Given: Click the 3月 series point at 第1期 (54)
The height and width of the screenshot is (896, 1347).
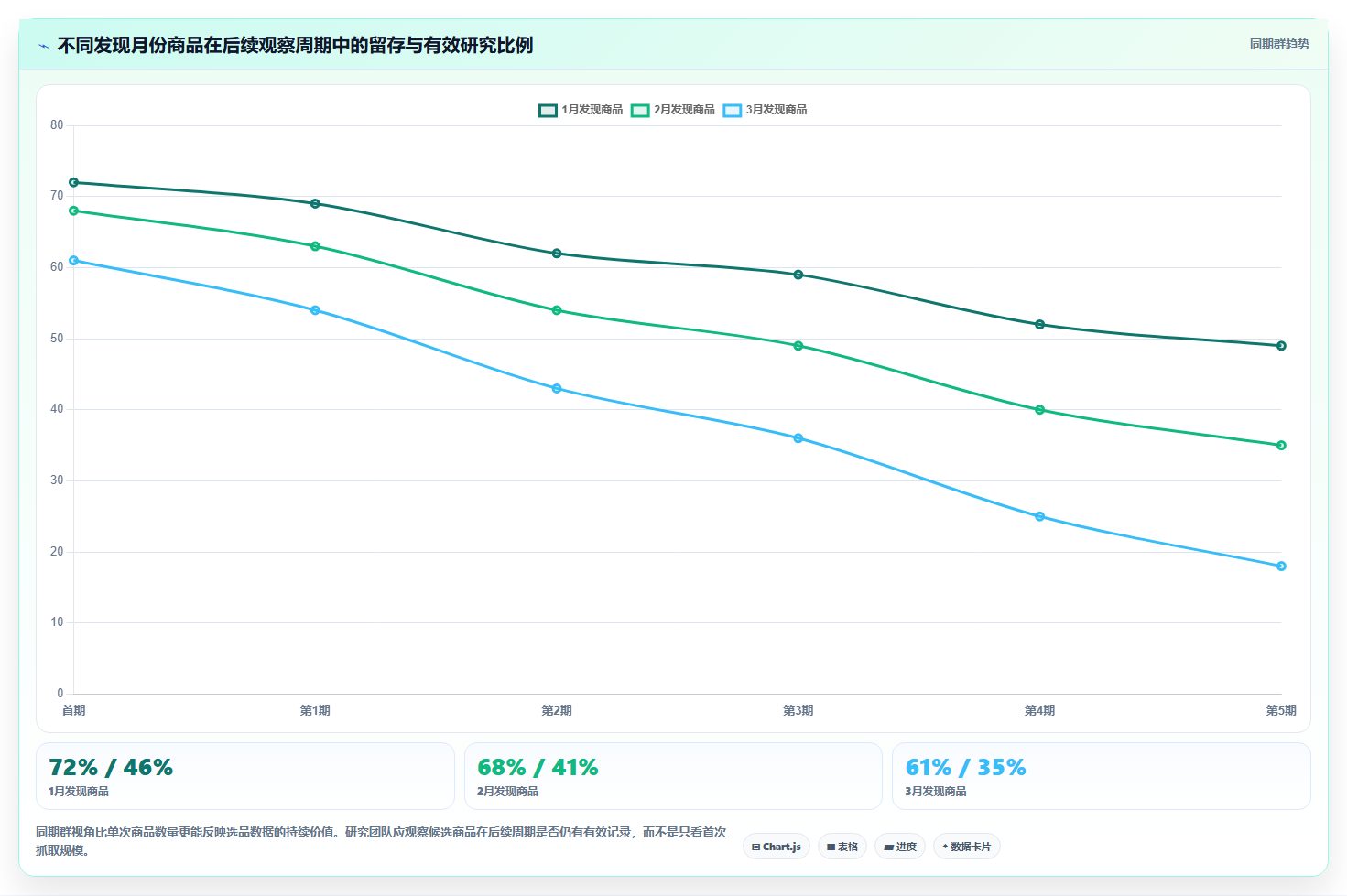Looking at the screenshot, I should pos(315,310).
